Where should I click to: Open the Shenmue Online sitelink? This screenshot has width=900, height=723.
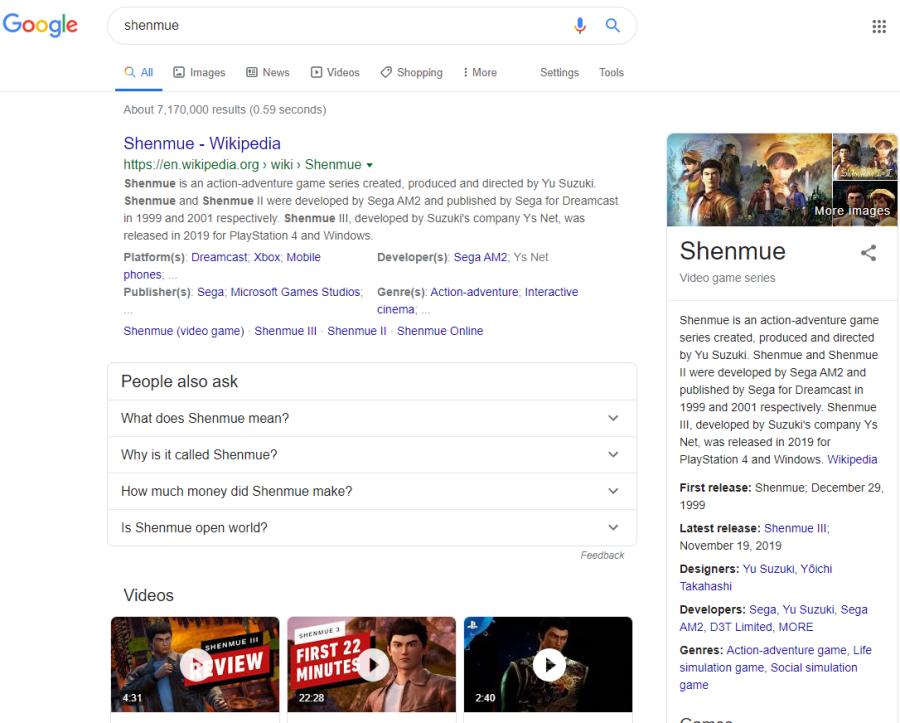440,331
